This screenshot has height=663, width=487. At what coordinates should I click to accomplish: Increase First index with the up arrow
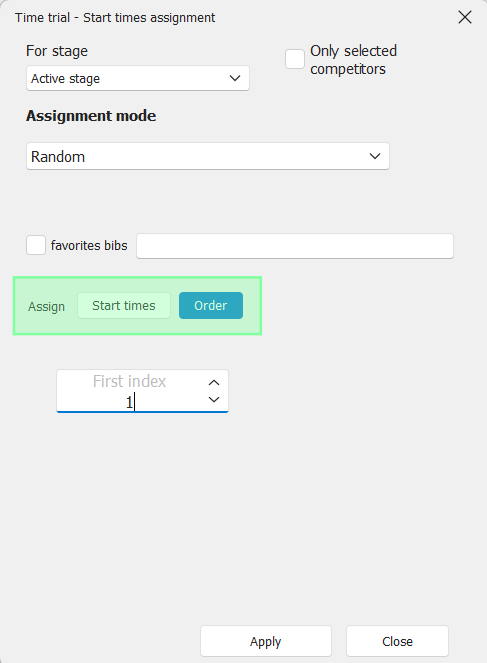[214, 383]
